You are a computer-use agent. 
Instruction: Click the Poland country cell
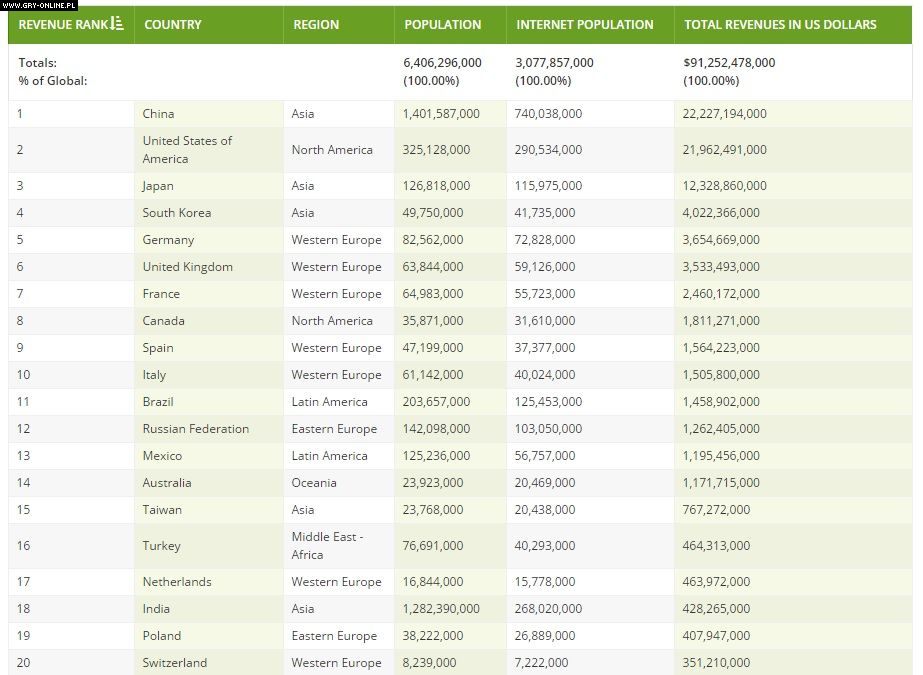click(x=162, y=636)
